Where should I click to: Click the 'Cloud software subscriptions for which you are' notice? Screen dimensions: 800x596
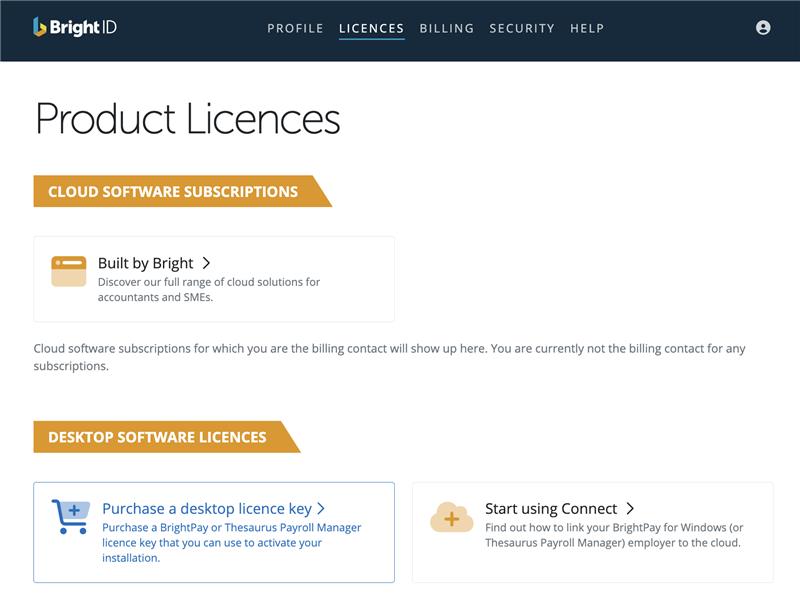pos(389,357)
